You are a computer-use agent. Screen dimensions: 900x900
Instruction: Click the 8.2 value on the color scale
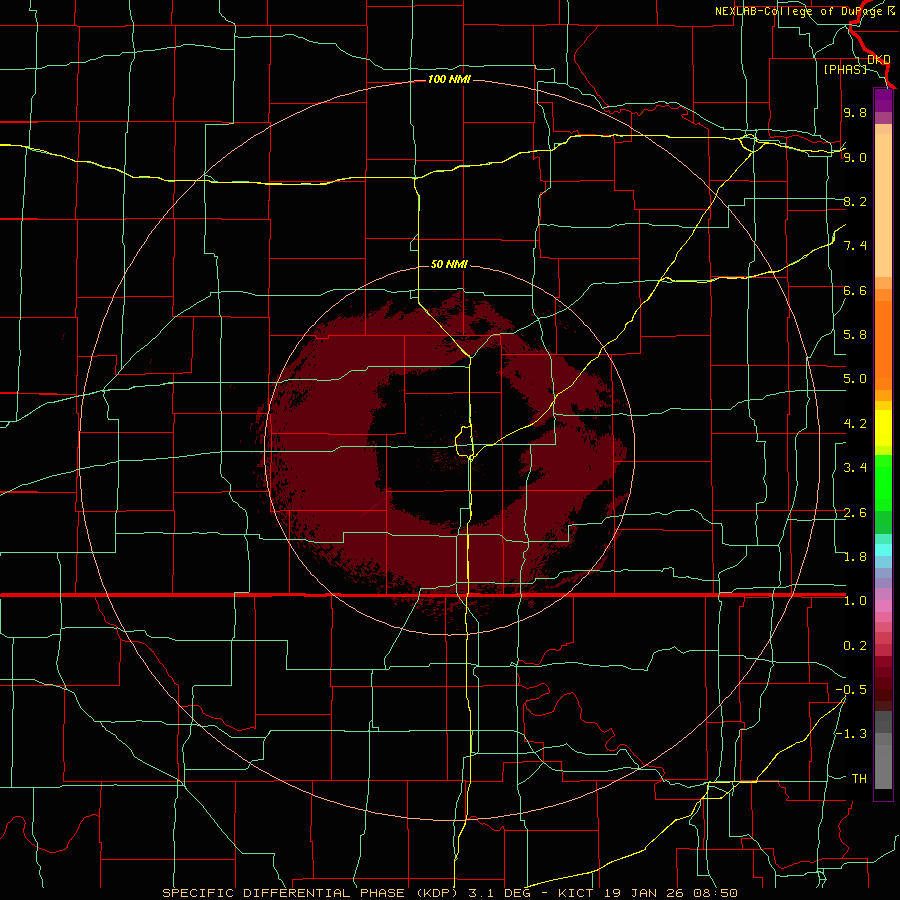click(855, 201)
